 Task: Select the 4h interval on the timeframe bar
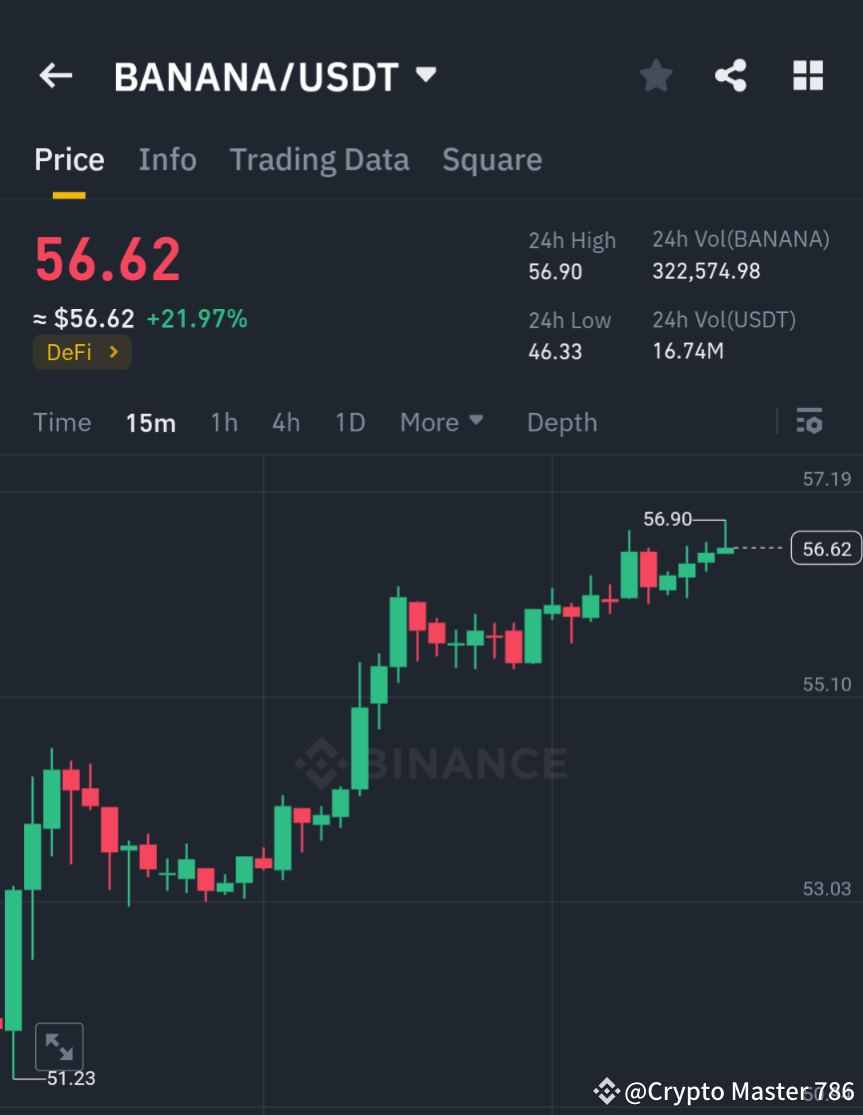[x=286, y=422]
